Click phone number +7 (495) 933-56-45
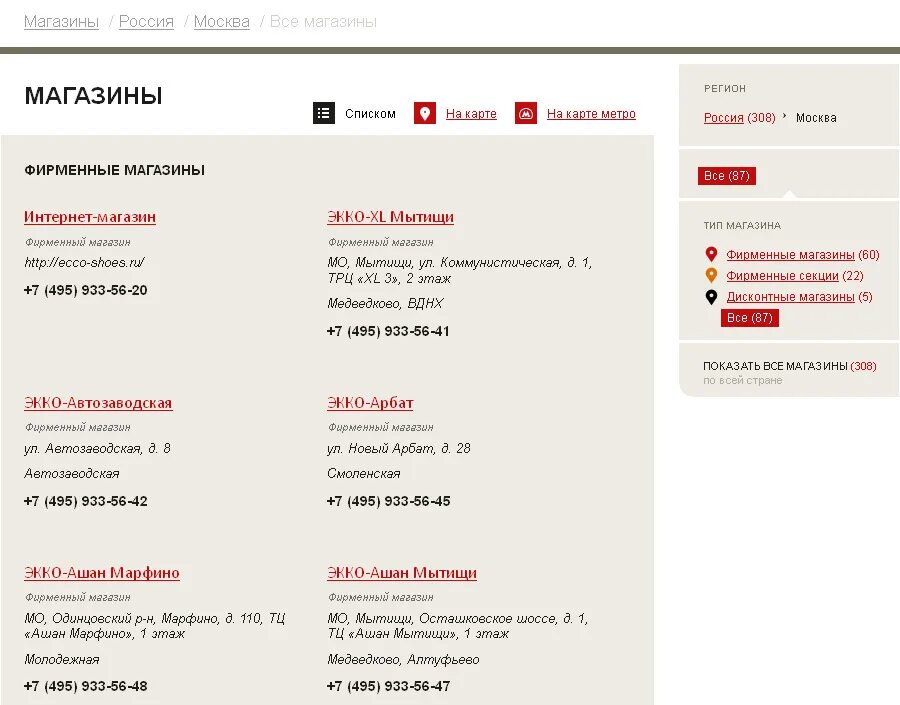Image resolution: width=900 pixels, height=705 pixels. 389,501
